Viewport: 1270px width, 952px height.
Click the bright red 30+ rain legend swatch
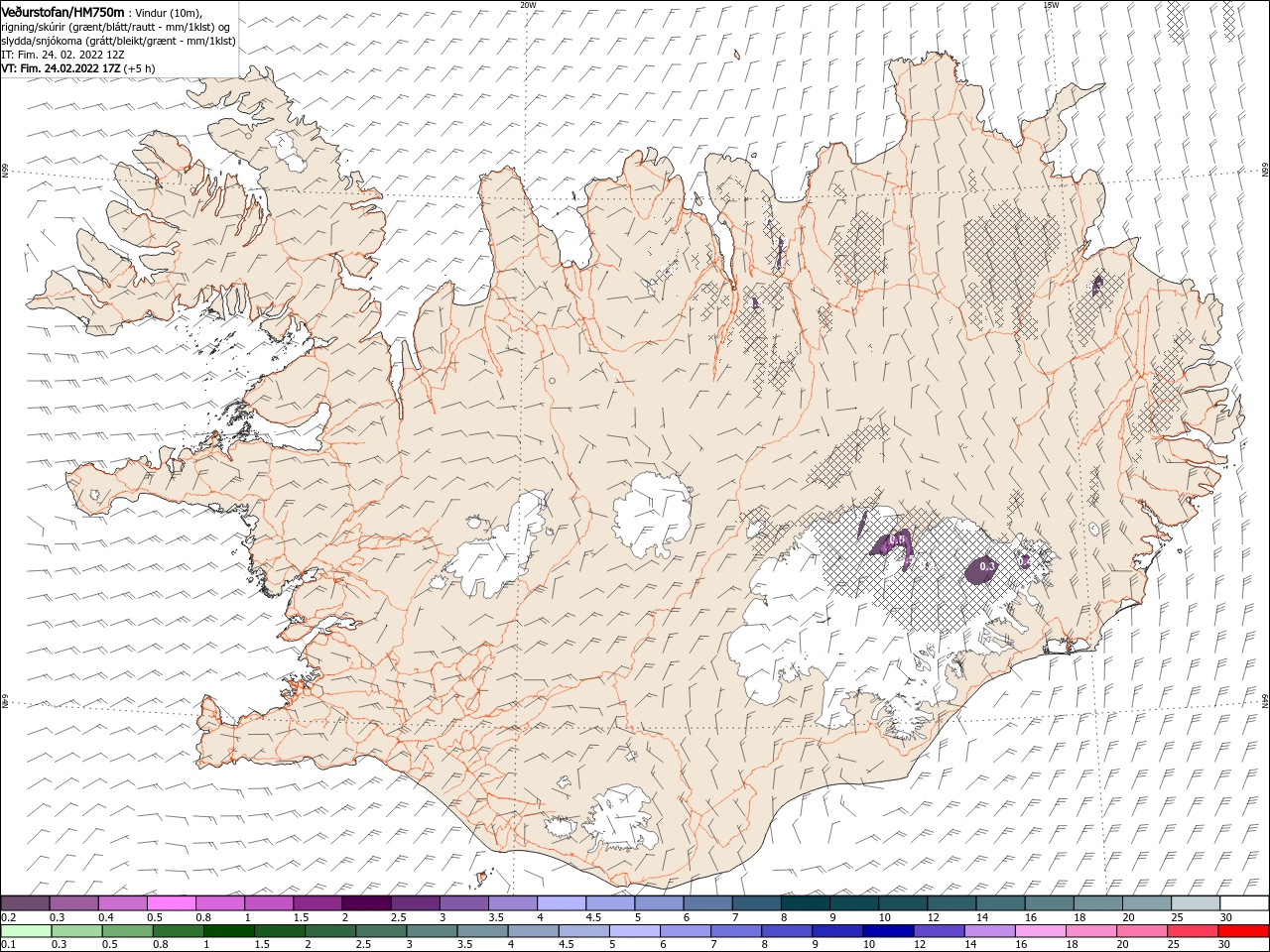(1242, 931)
